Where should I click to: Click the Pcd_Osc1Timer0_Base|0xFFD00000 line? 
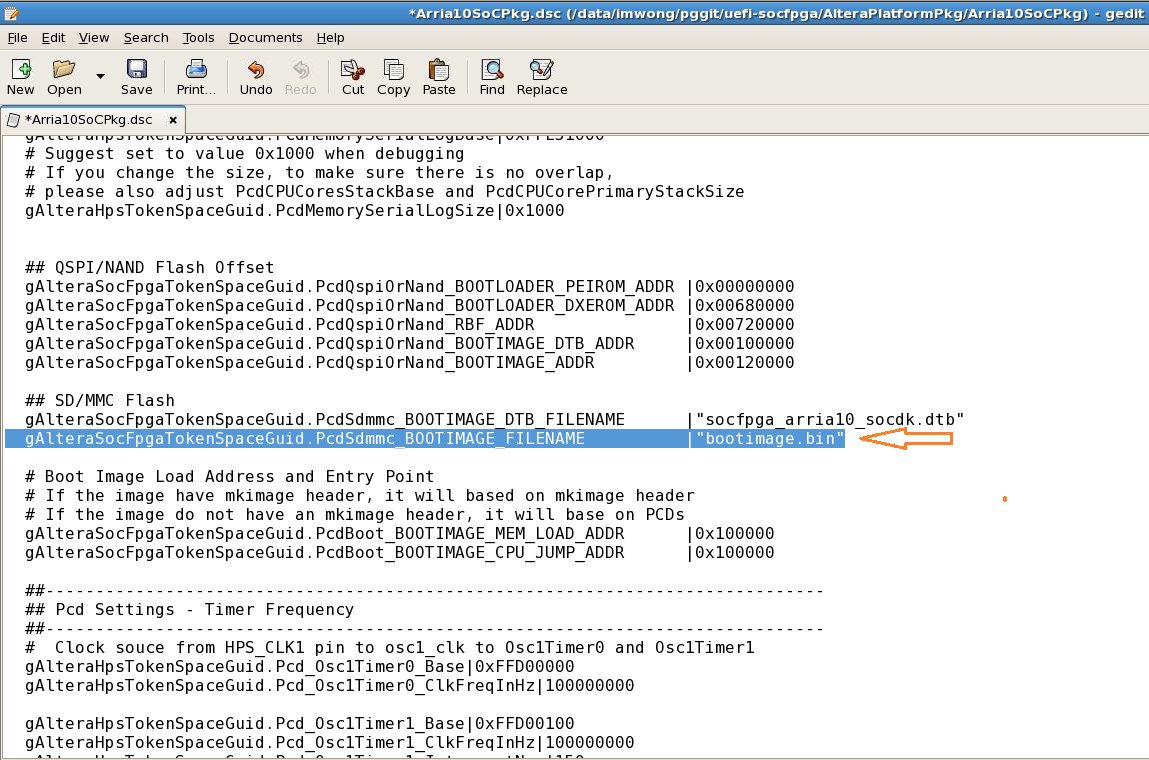pyautogui.click(x=300, y=666)
